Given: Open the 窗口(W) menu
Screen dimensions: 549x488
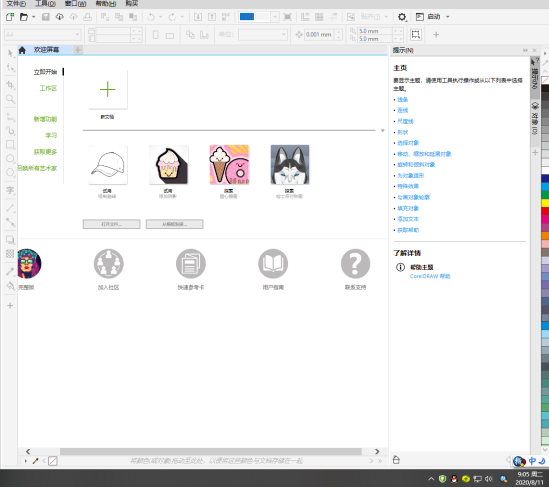Looking at the screenshot, I should point(75,4).
